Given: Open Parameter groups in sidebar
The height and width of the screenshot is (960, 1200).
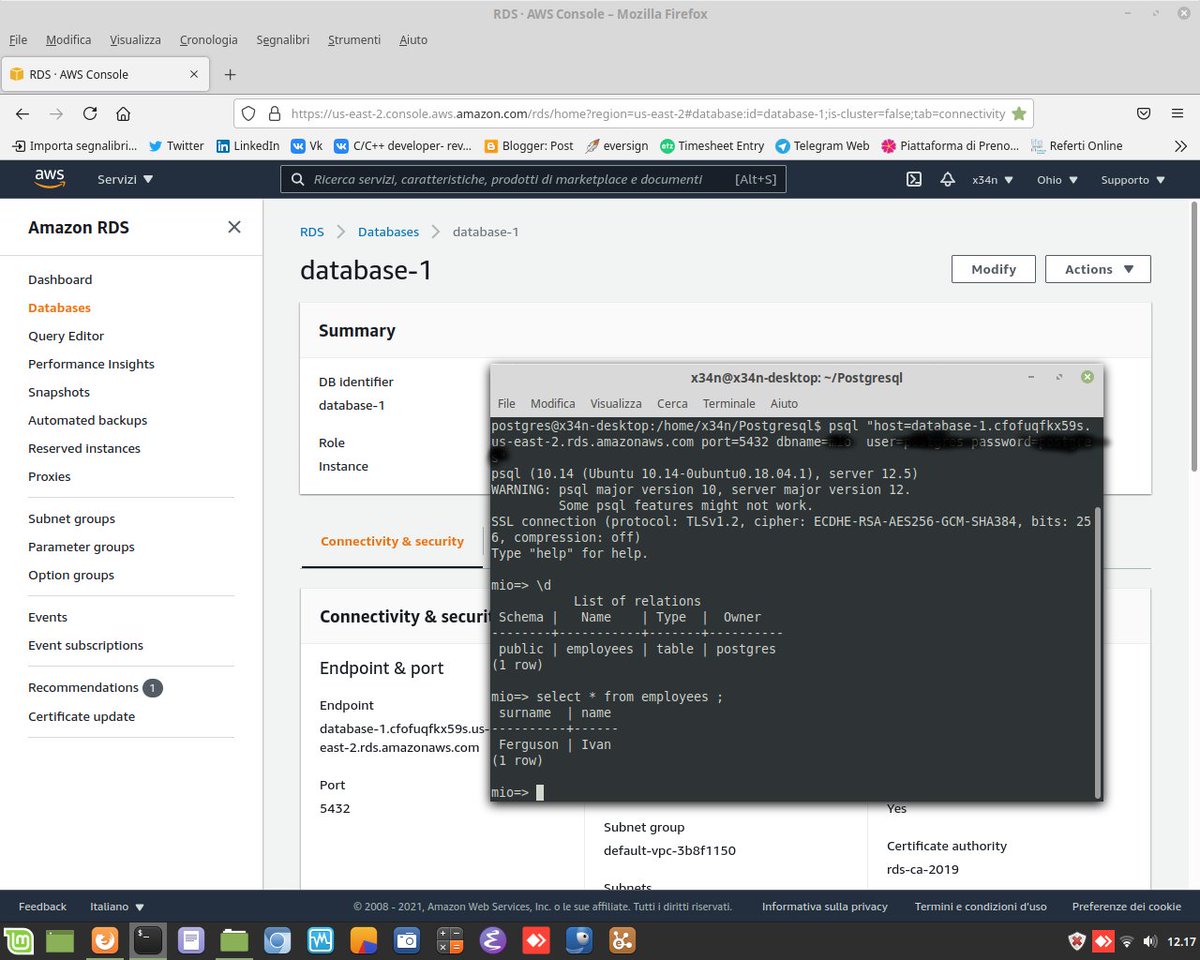Looking at the screenshot, I should click(81, 547).
